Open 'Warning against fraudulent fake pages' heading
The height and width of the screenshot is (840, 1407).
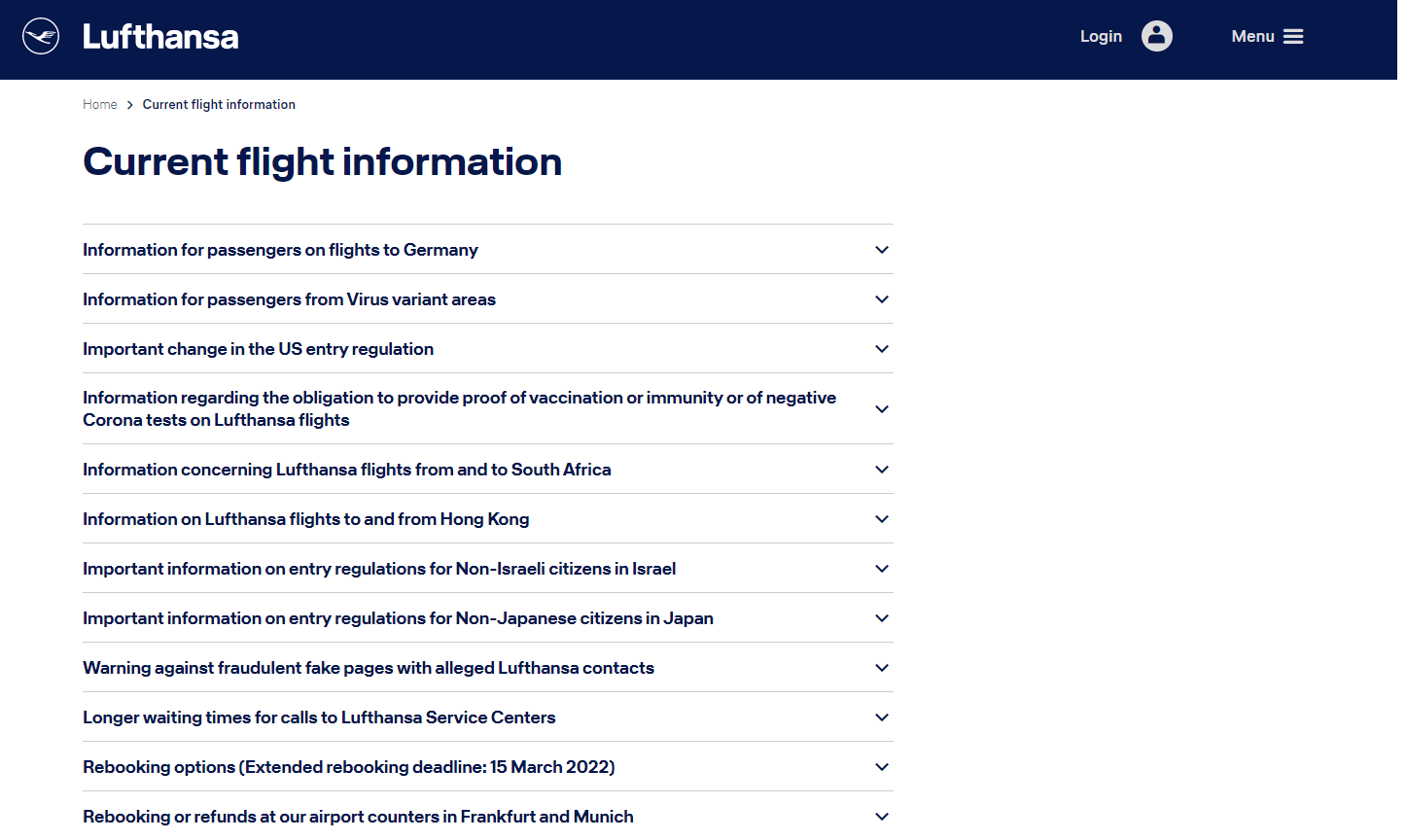point(369,668)
